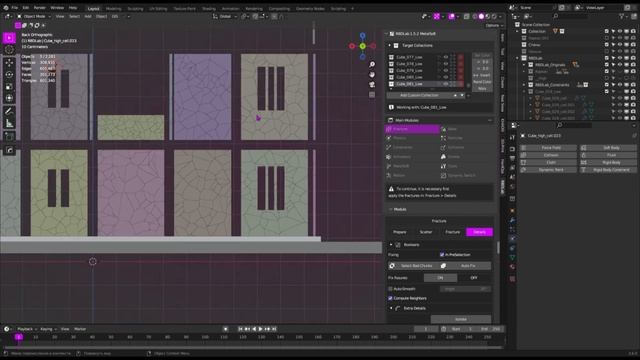Click the Select Bad Chunks icon button
This screenshot has height=360, width=640.
(x=413, y=266)
